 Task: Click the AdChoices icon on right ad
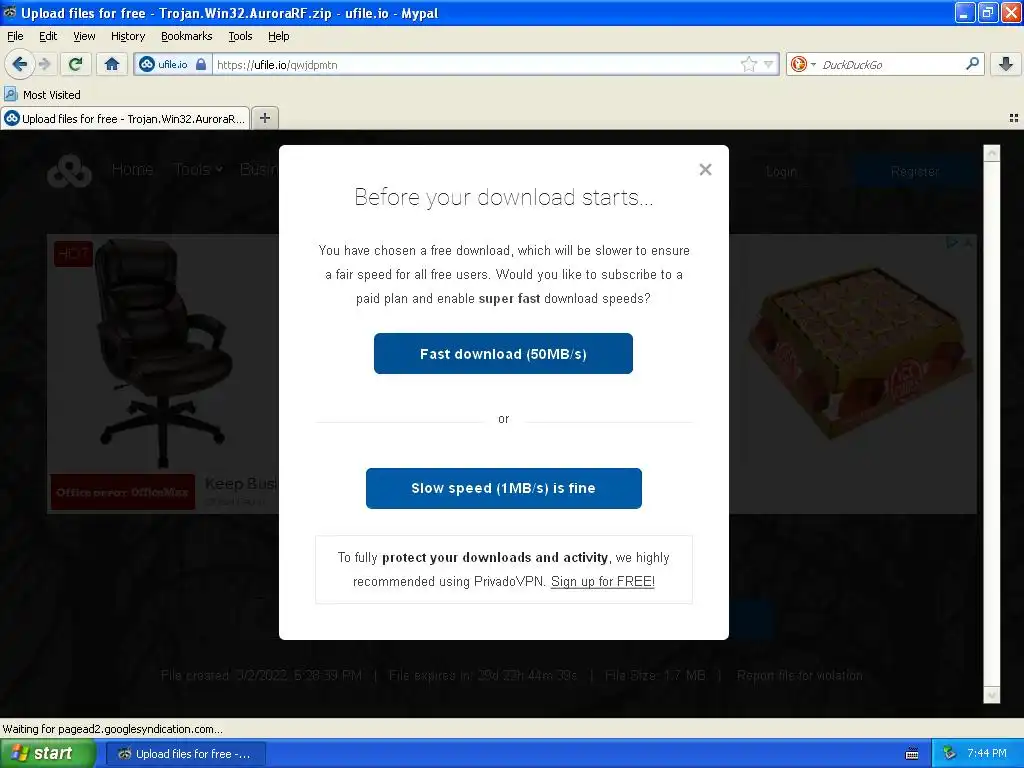coord(952,242)
